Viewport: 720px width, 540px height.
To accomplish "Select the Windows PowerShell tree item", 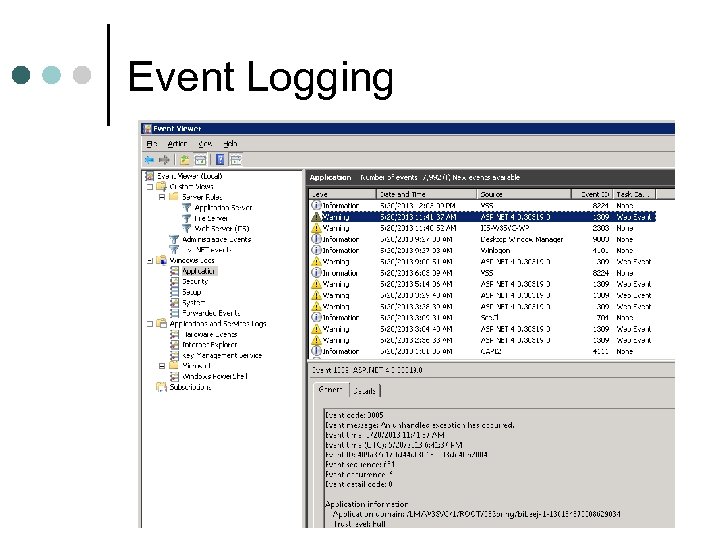I will [x=215, y=376].
